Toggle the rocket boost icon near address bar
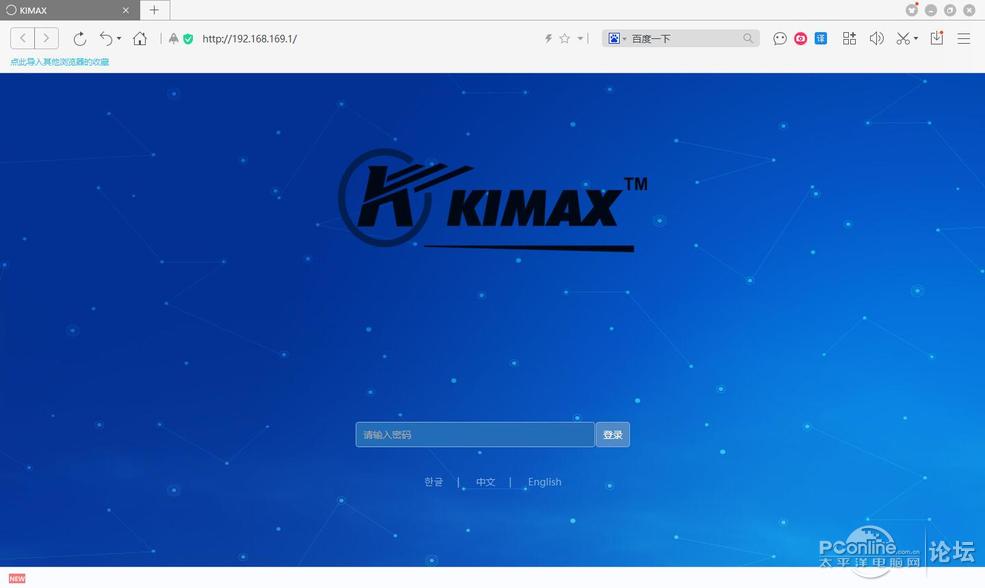Screen dimensions: 985x588 pyautogui.click(x=172, y=38)
